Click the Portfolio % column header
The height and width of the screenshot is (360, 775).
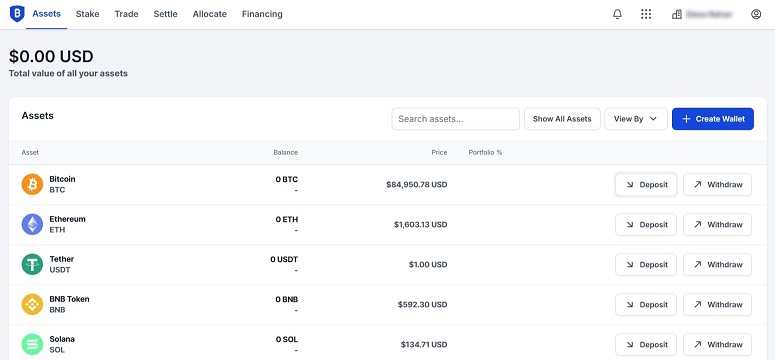(485, 152)
